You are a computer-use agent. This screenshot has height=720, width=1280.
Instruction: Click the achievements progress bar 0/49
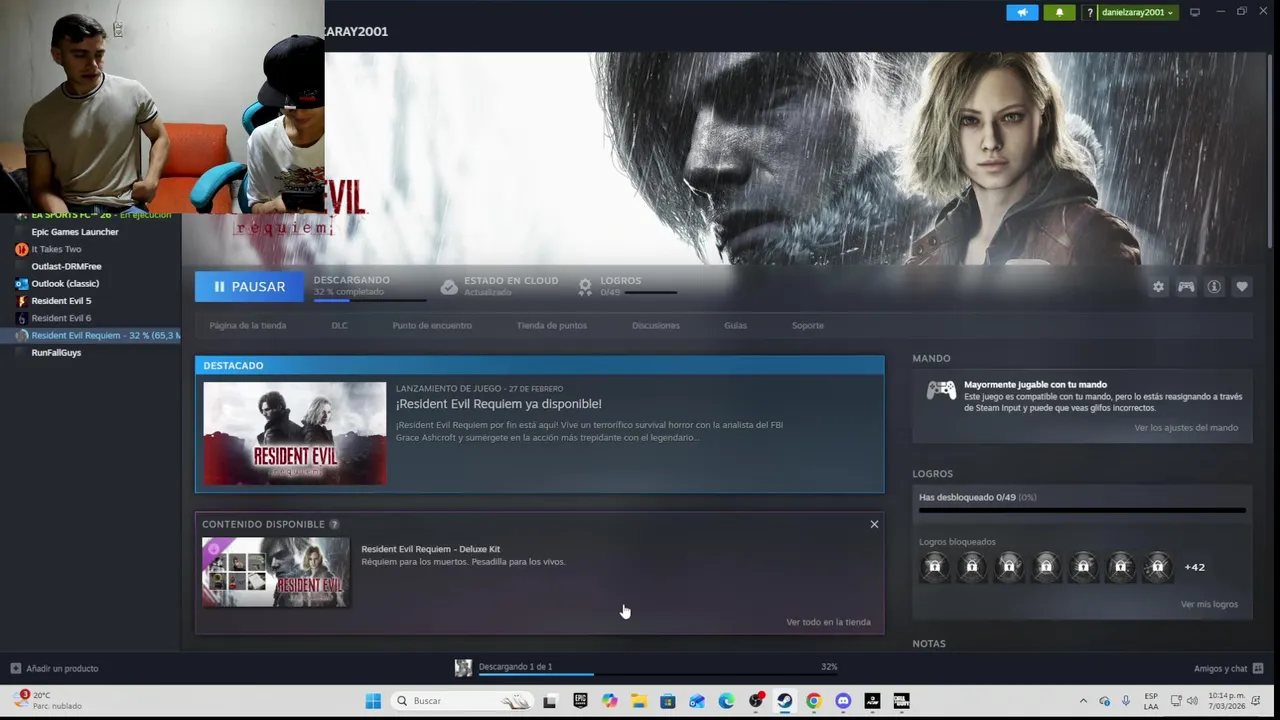[1082, 510]
